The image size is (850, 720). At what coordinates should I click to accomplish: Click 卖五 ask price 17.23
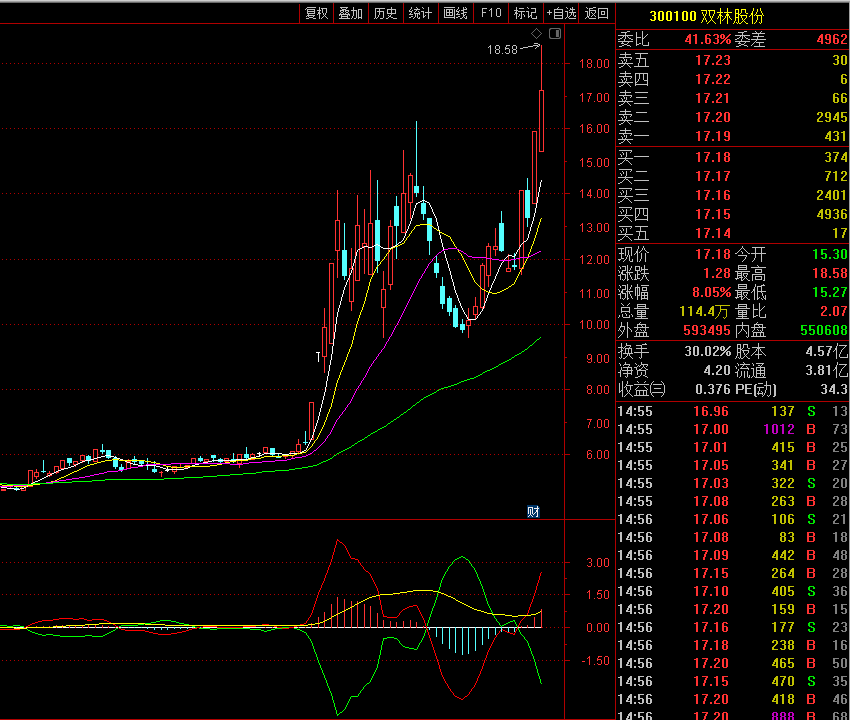click(713, 60)
